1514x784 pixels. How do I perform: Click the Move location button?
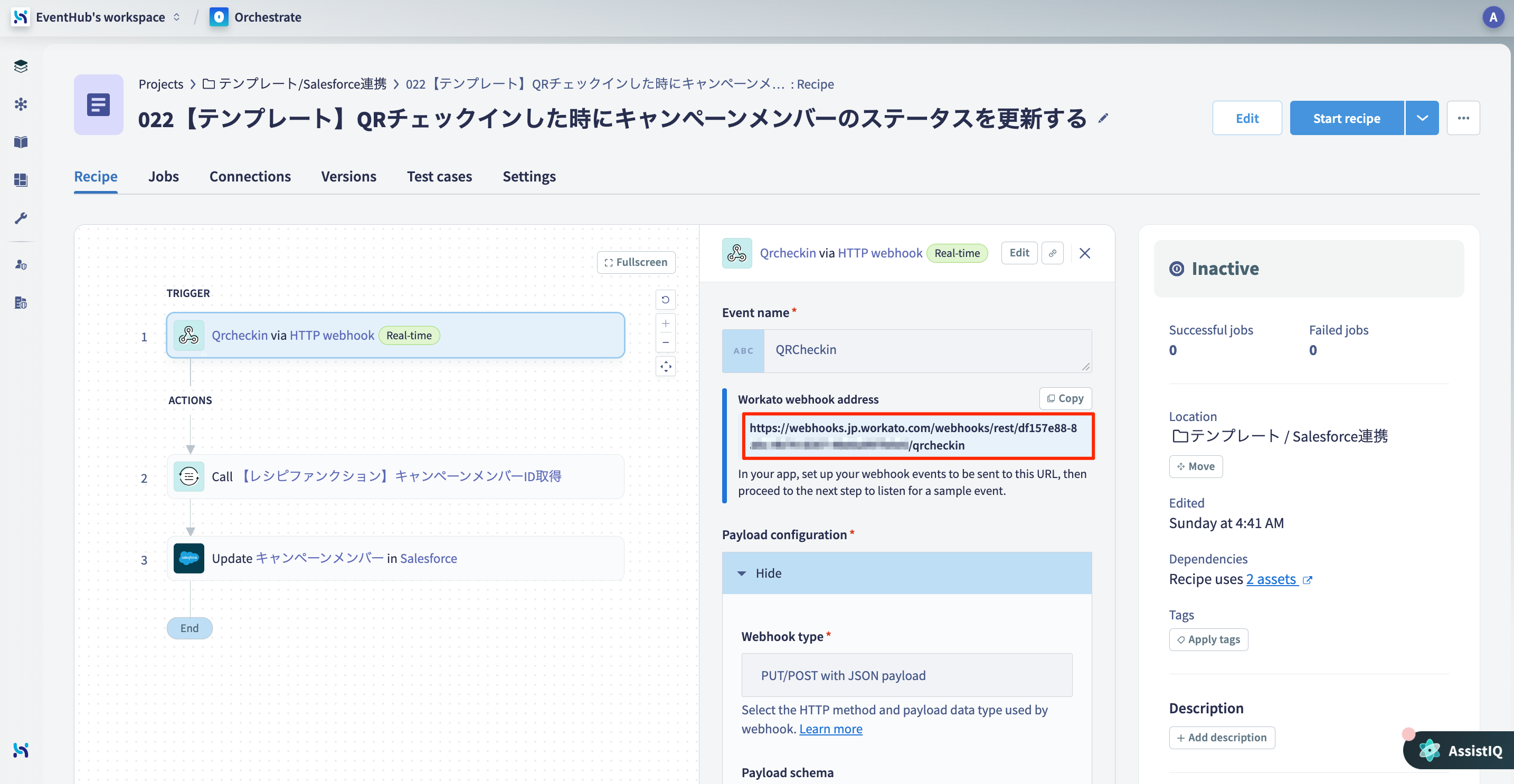[x=1196, y=466]
